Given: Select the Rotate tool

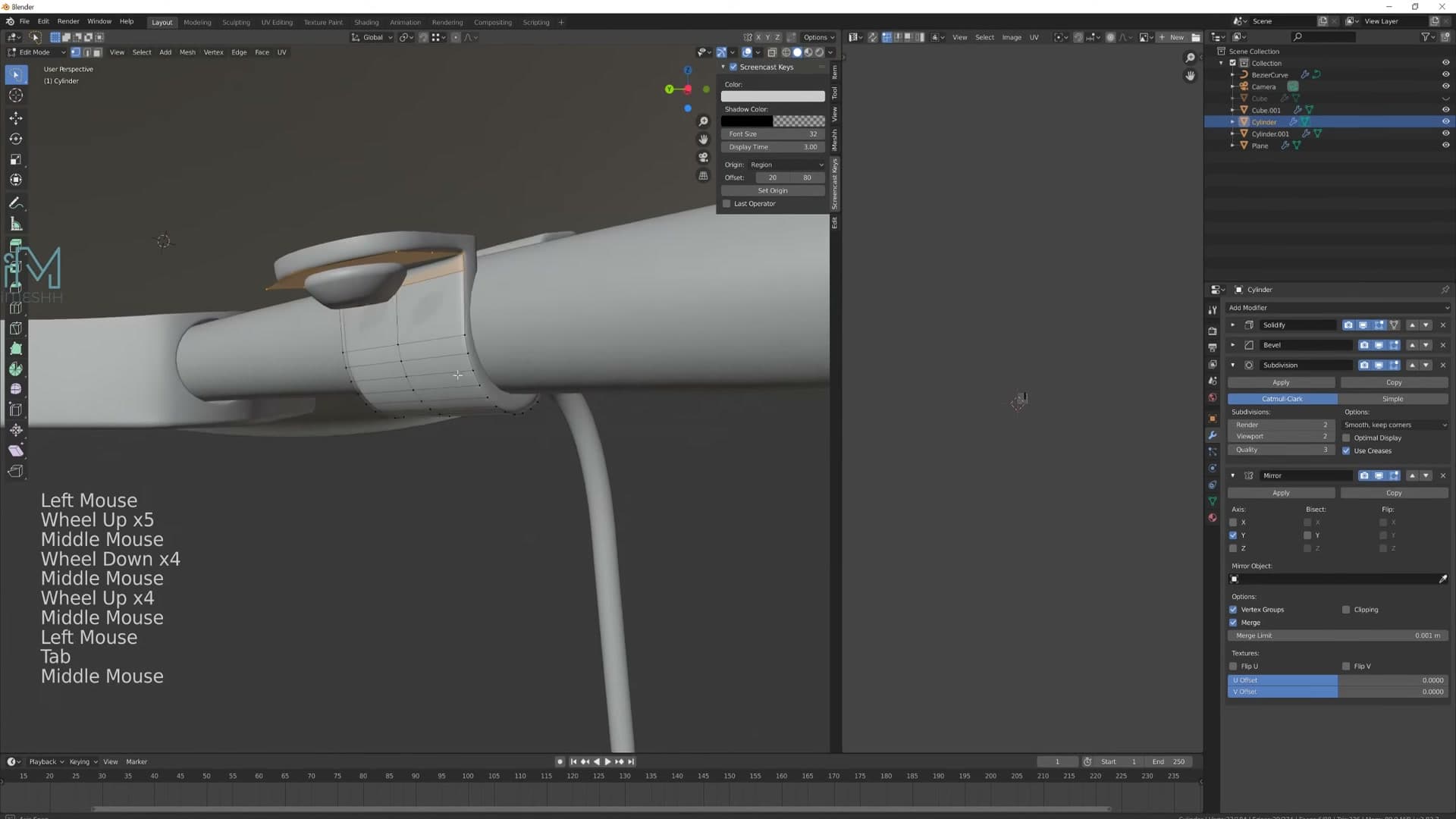Looking at the screenshot, I should pyautogui.click(x=16, y=139).
